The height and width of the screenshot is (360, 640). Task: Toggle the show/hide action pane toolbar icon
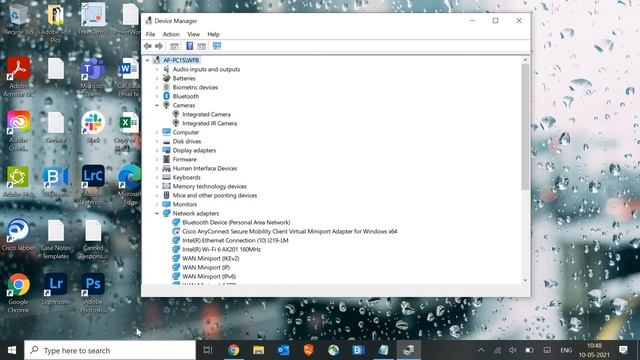202,46
